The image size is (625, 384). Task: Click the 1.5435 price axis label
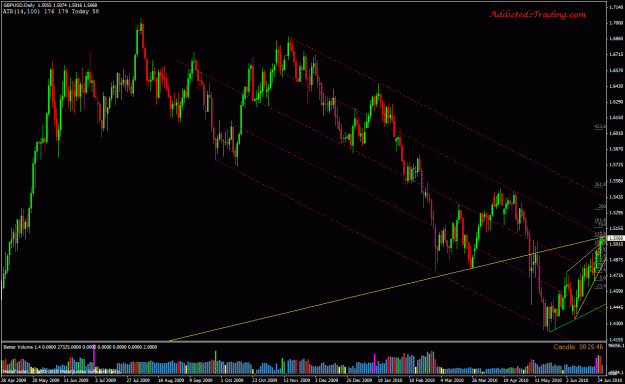coord(616,197)
